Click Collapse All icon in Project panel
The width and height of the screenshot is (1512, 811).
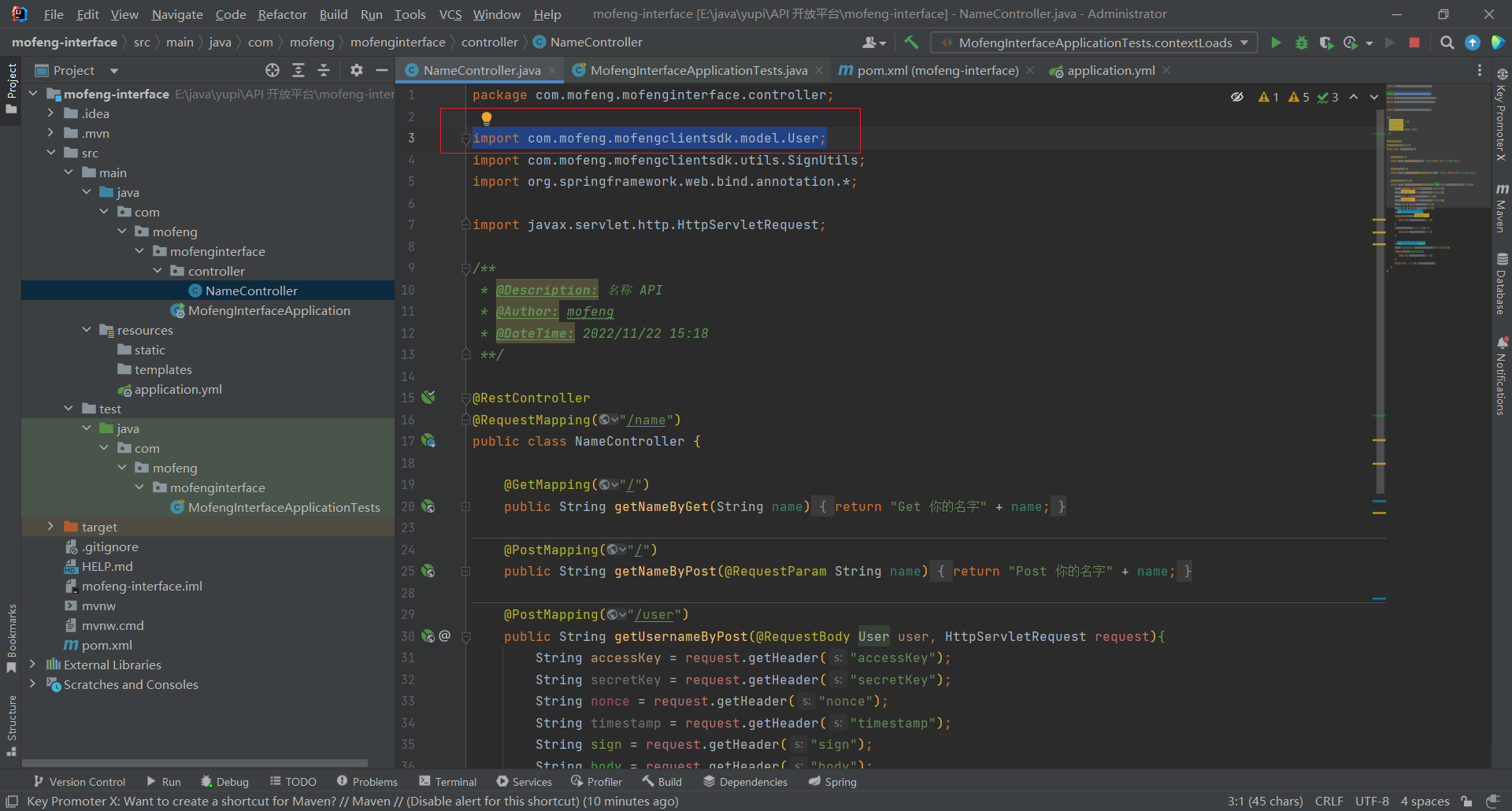[x=324, y=70]
